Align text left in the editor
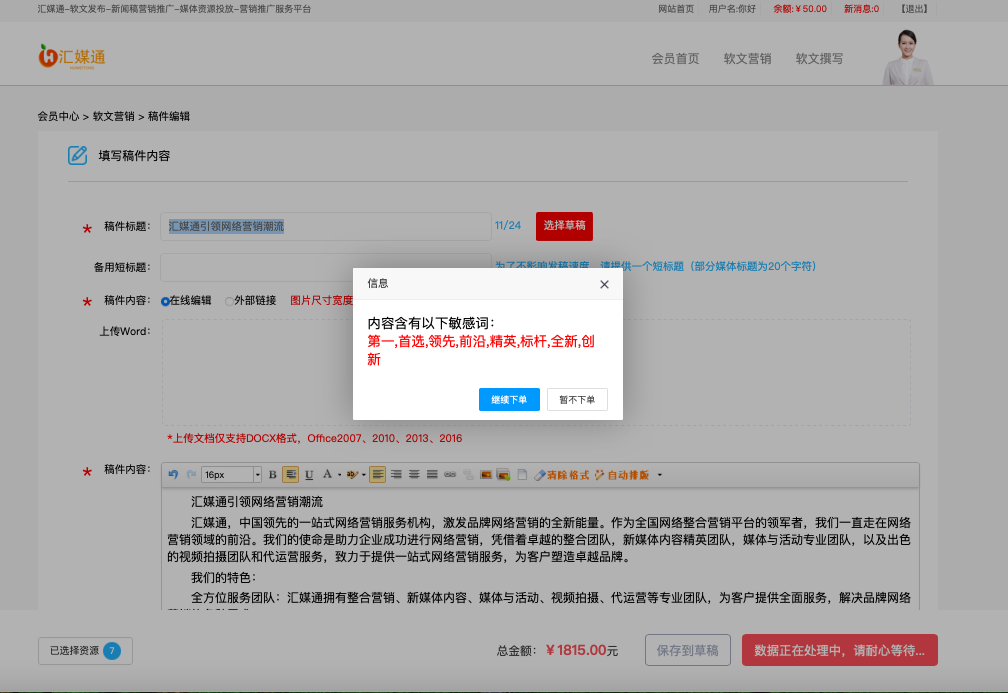Screen dimensions: 1008x693 (377, 474)
